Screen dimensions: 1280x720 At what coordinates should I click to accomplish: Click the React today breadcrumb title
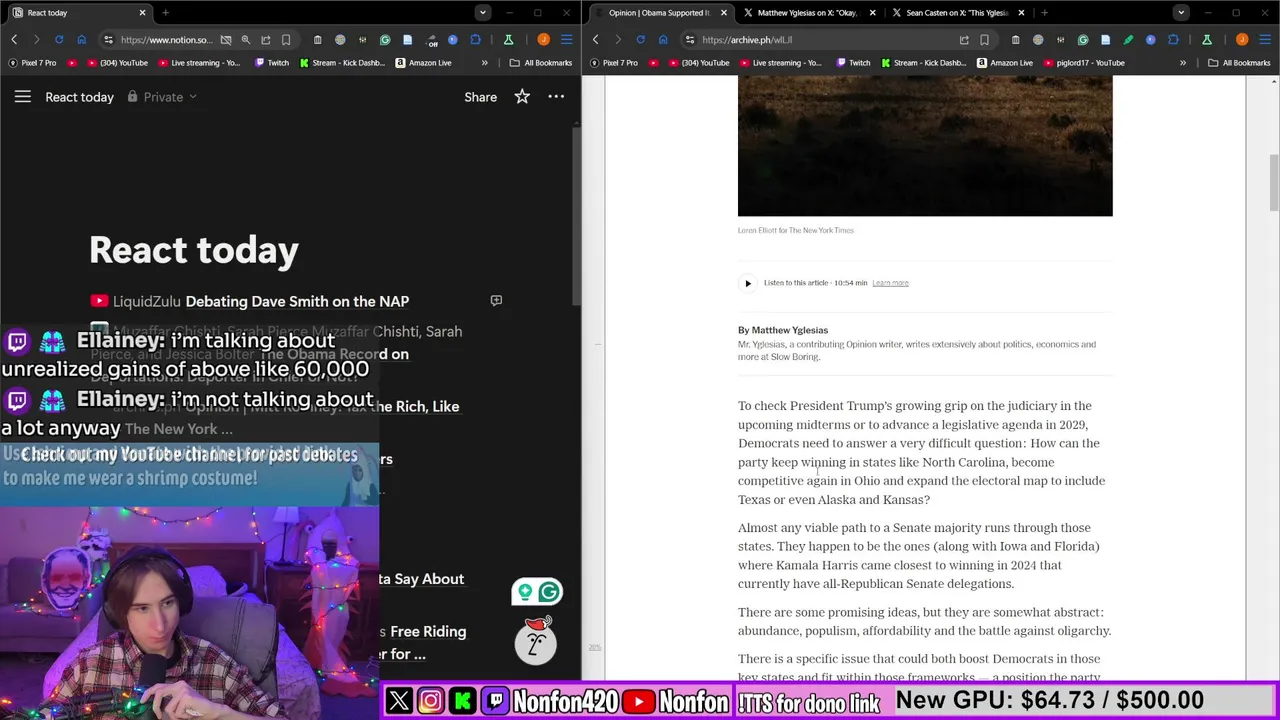point(79,97)
